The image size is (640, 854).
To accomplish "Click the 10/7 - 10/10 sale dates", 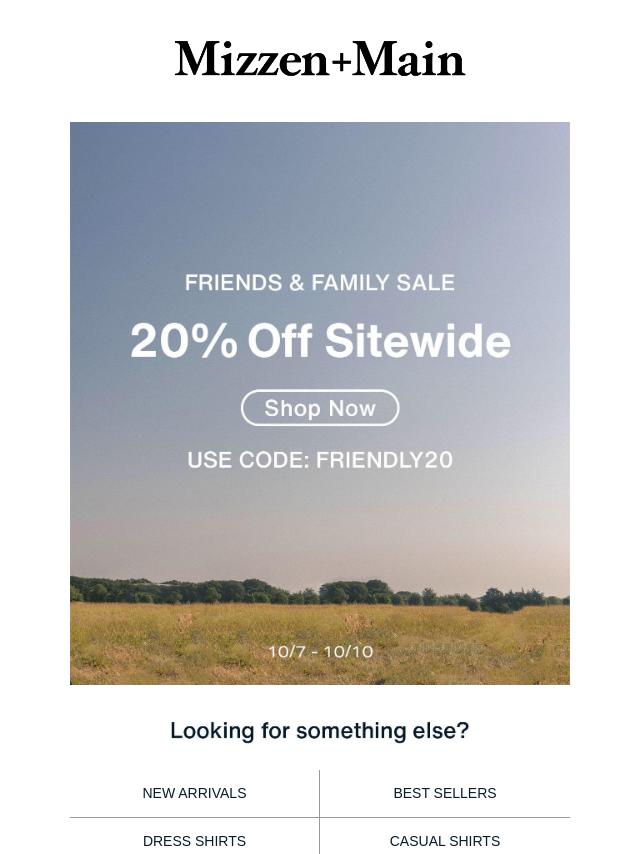I will [320, 651].
